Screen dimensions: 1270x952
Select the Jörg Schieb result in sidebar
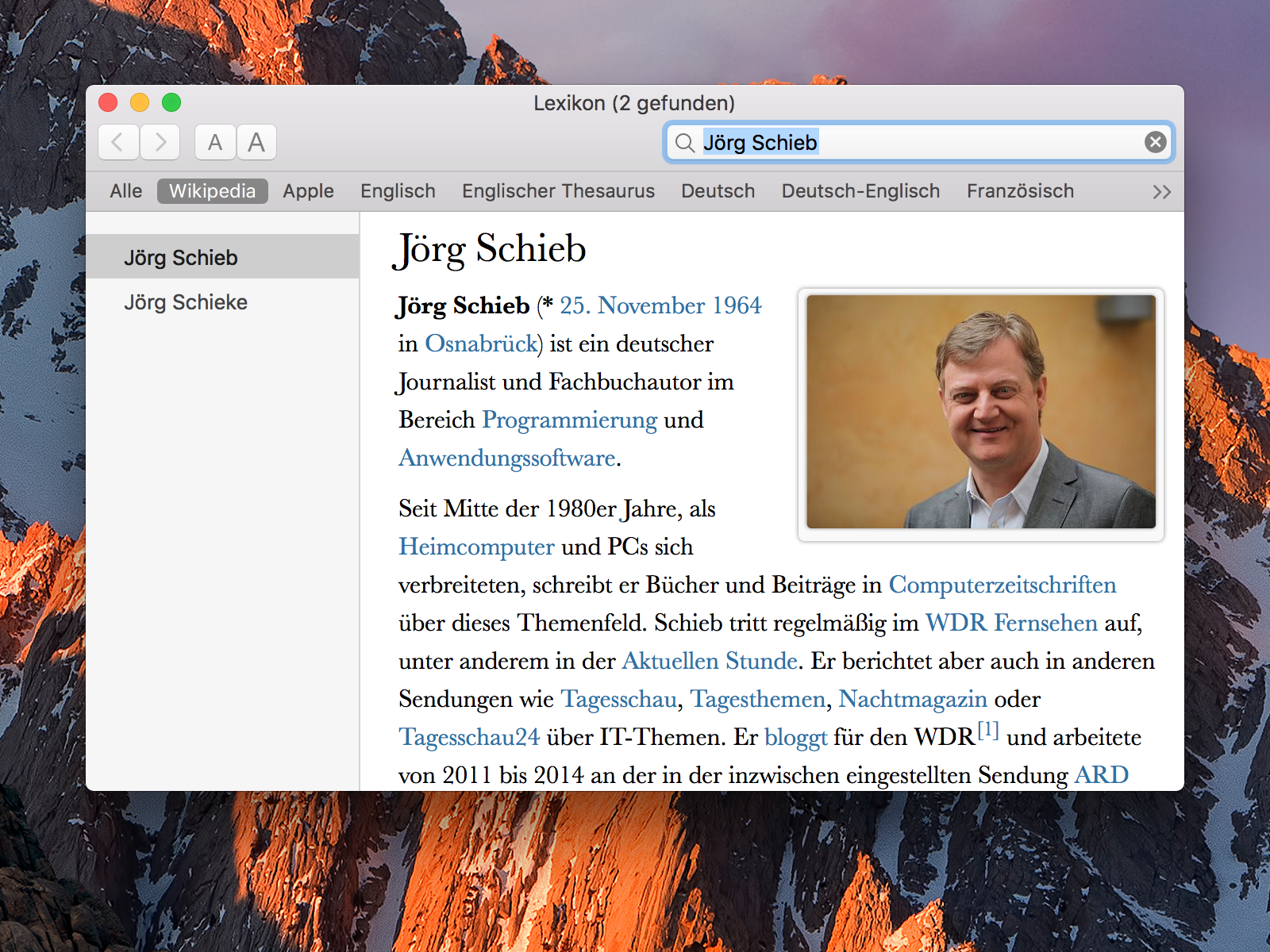[x=222, y=256]
